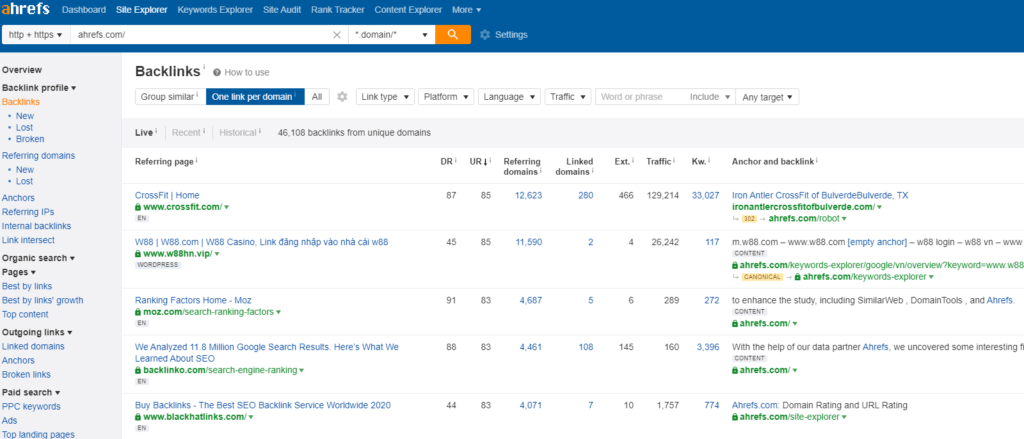The width and height of the screenshot is (1024, 439).
Task: Click Buy Backlinks - Best SEO Backlink Service link
Action: [263, 405]
